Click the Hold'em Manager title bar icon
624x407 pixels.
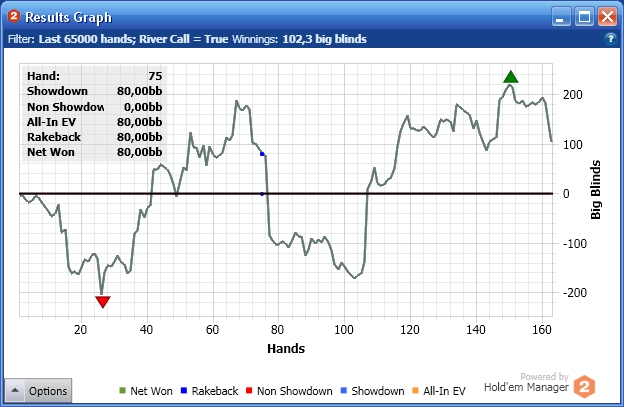point(14,16)
